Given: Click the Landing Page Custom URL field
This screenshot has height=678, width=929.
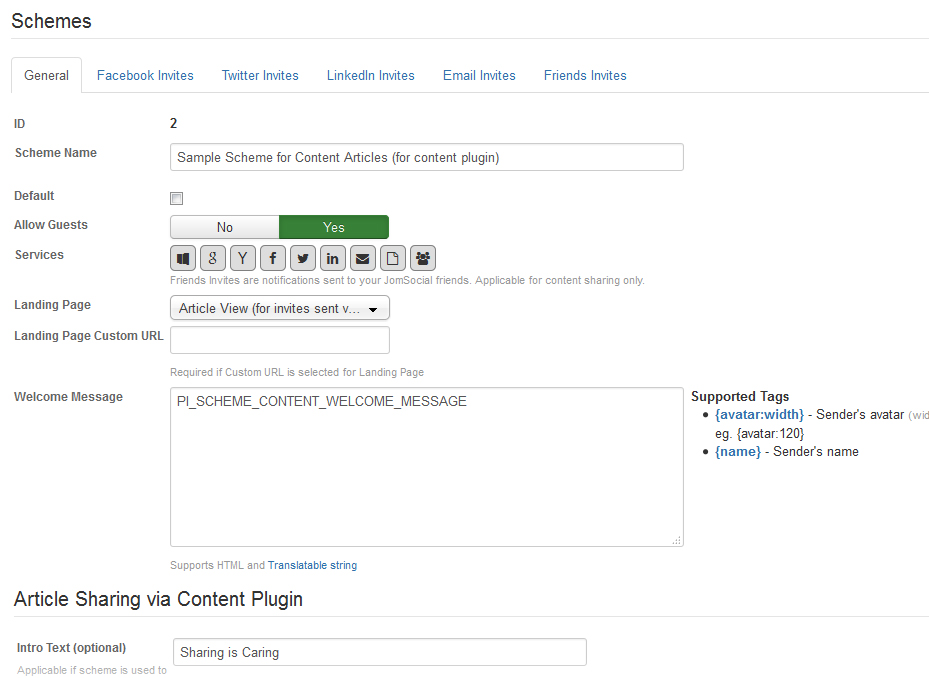Looking at the screenshot, I should (x=279, y=340).
